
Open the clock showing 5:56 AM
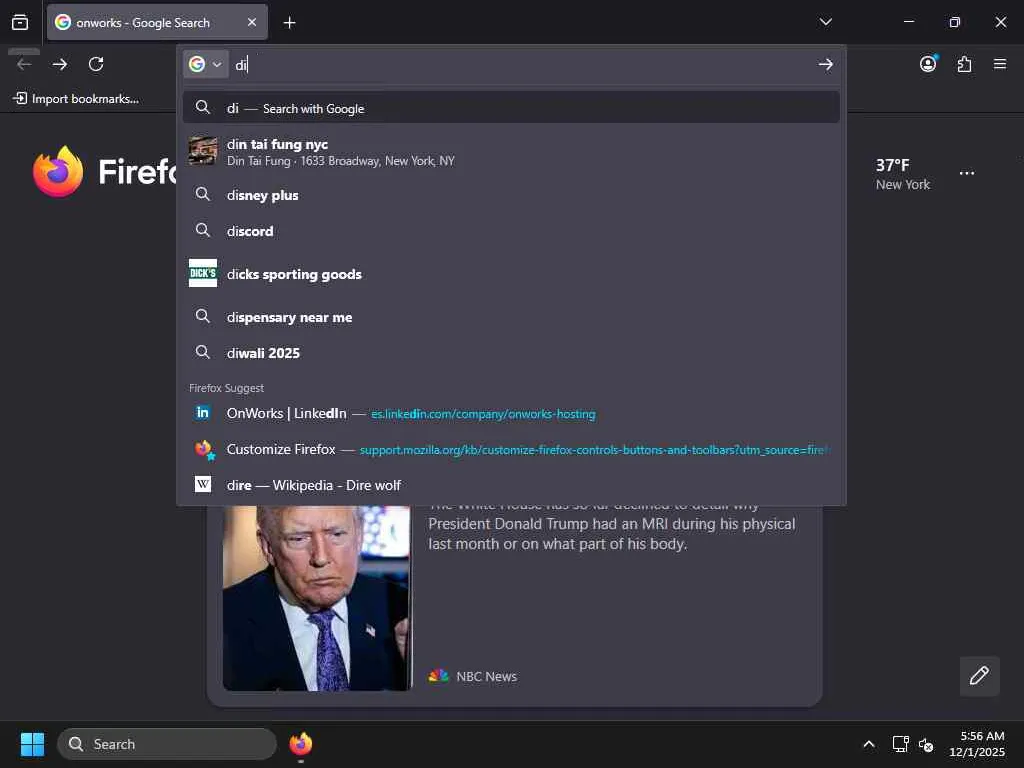pos(977,744)
